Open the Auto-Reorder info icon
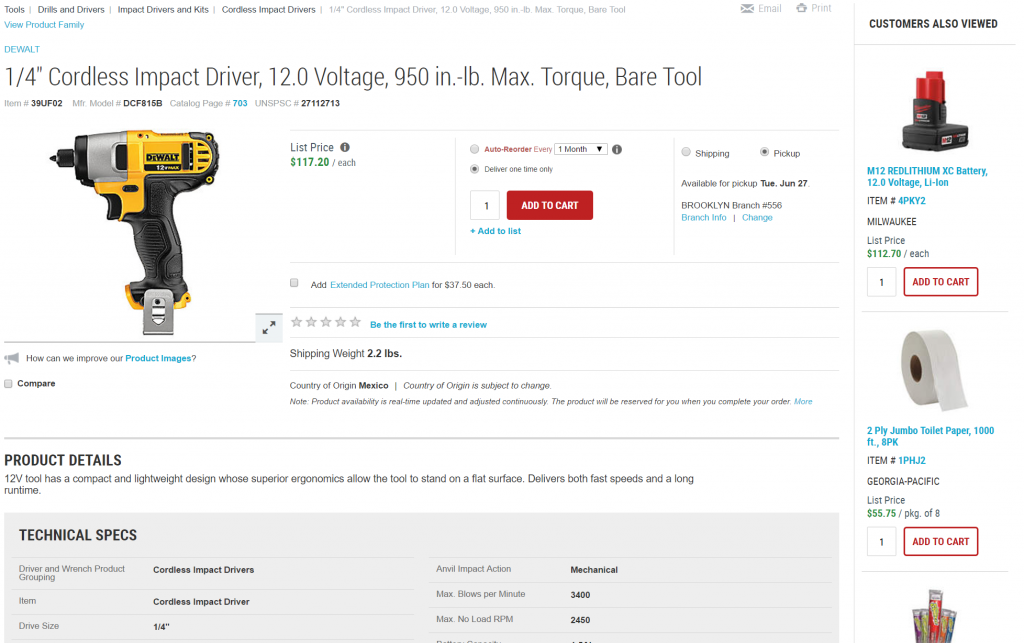 [x=616, y=149]
